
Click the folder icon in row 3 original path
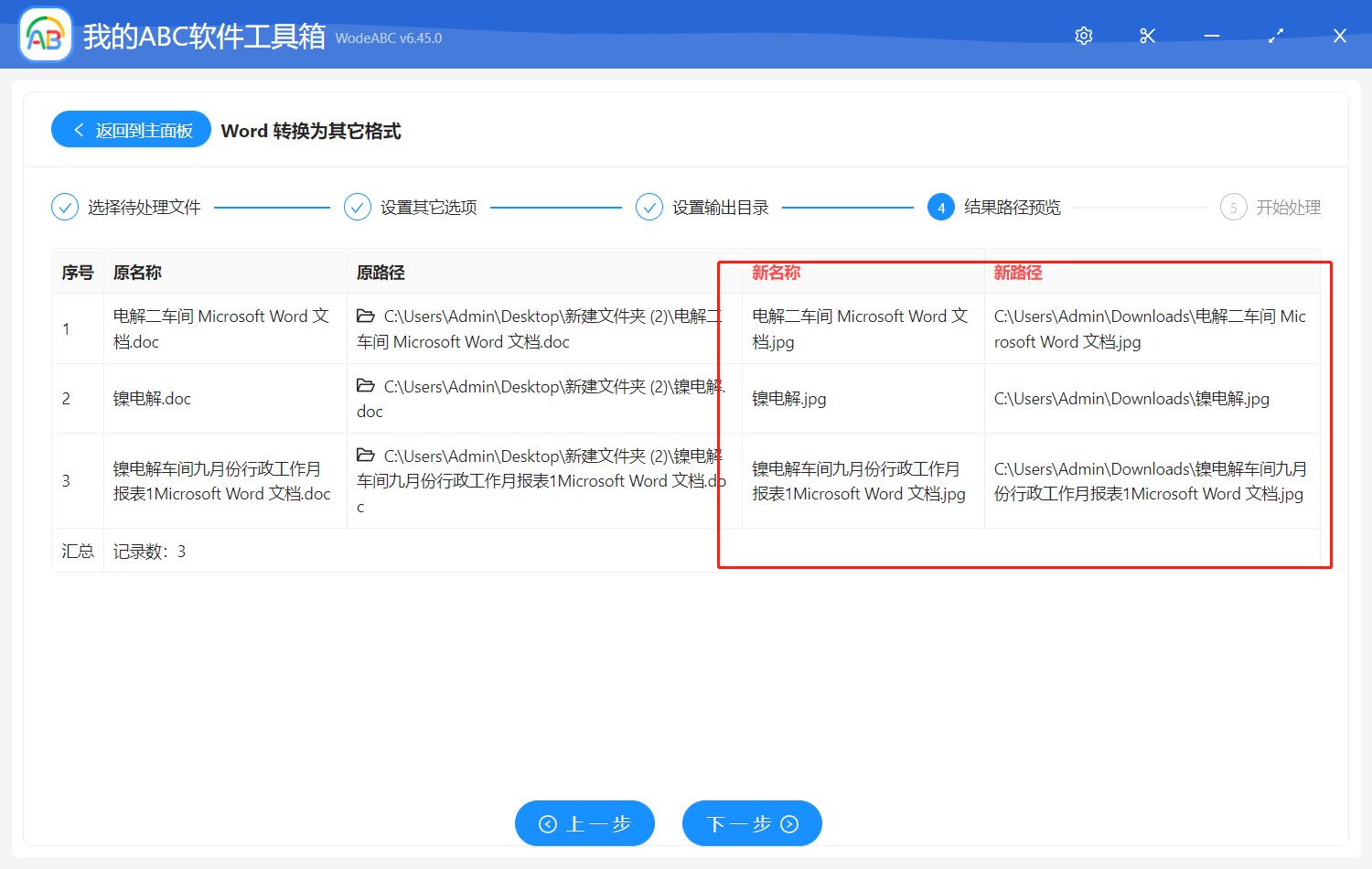[365, 455]
